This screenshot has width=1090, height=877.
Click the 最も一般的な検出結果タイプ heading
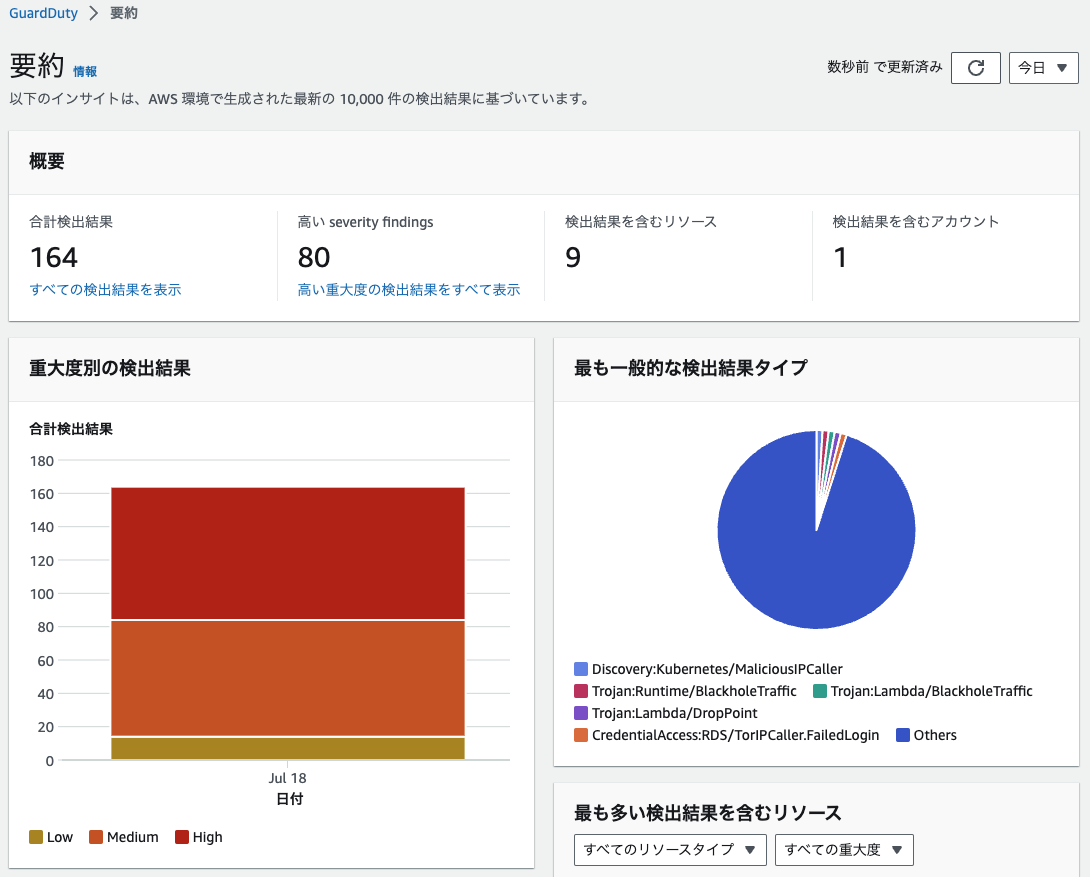point(691,368)
